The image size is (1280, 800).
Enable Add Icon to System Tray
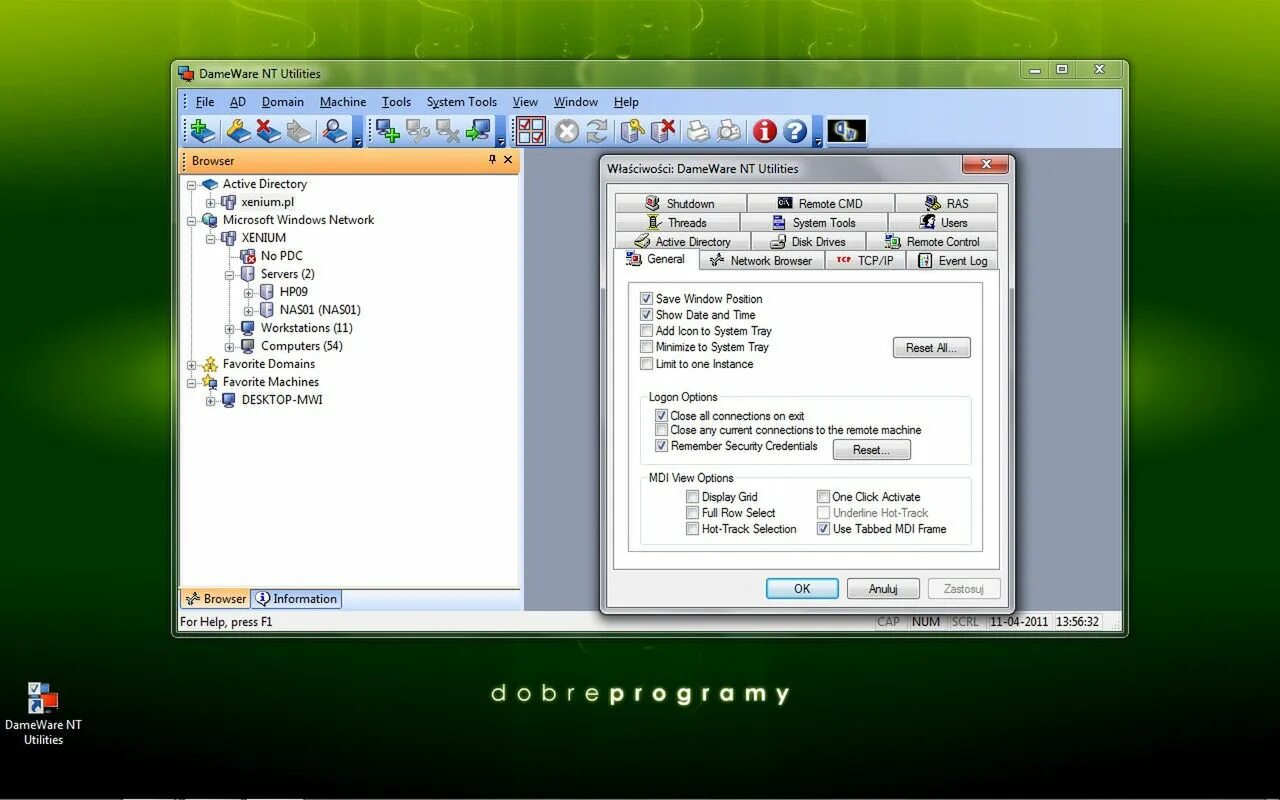pos(647,331)
